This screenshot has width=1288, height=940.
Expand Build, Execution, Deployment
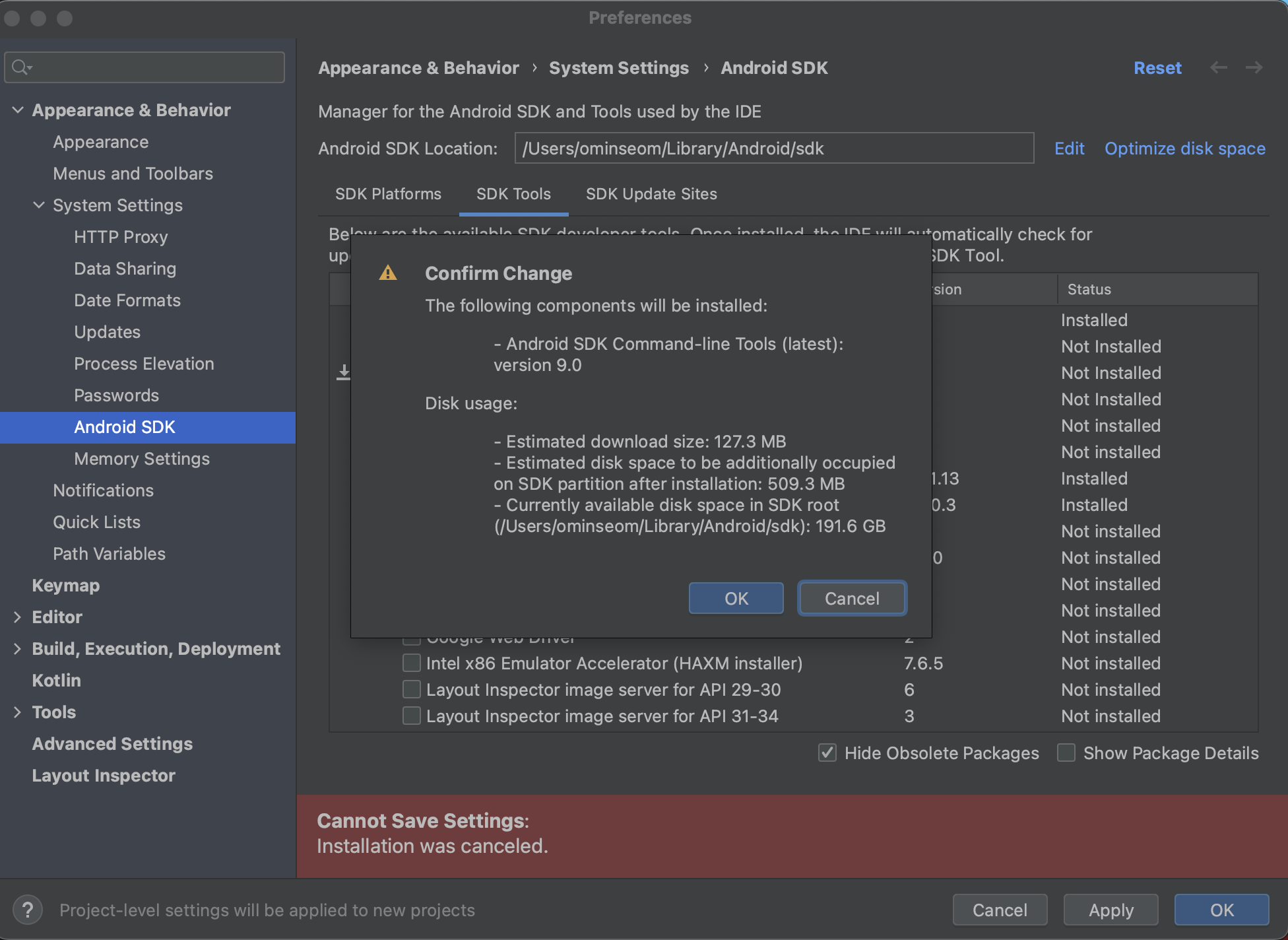click(x=17, y=648)
